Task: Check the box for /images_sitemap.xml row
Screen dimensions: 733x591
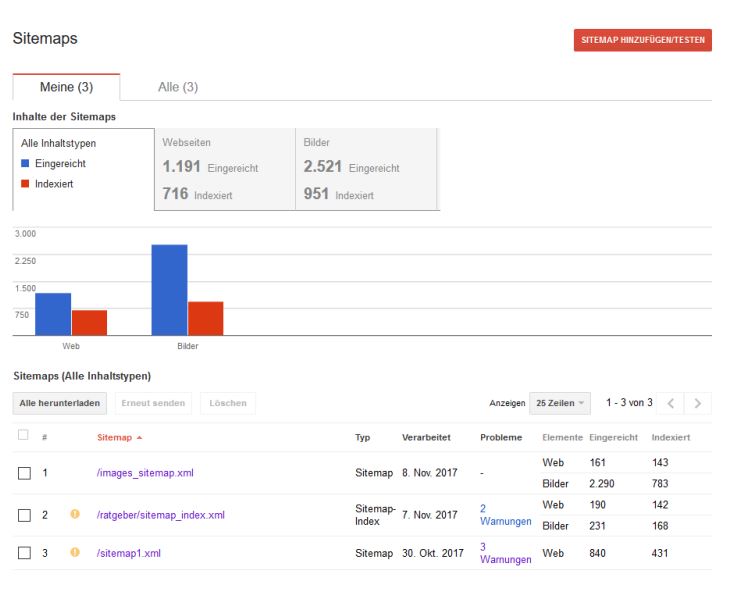Action: (x=24, y=473)
